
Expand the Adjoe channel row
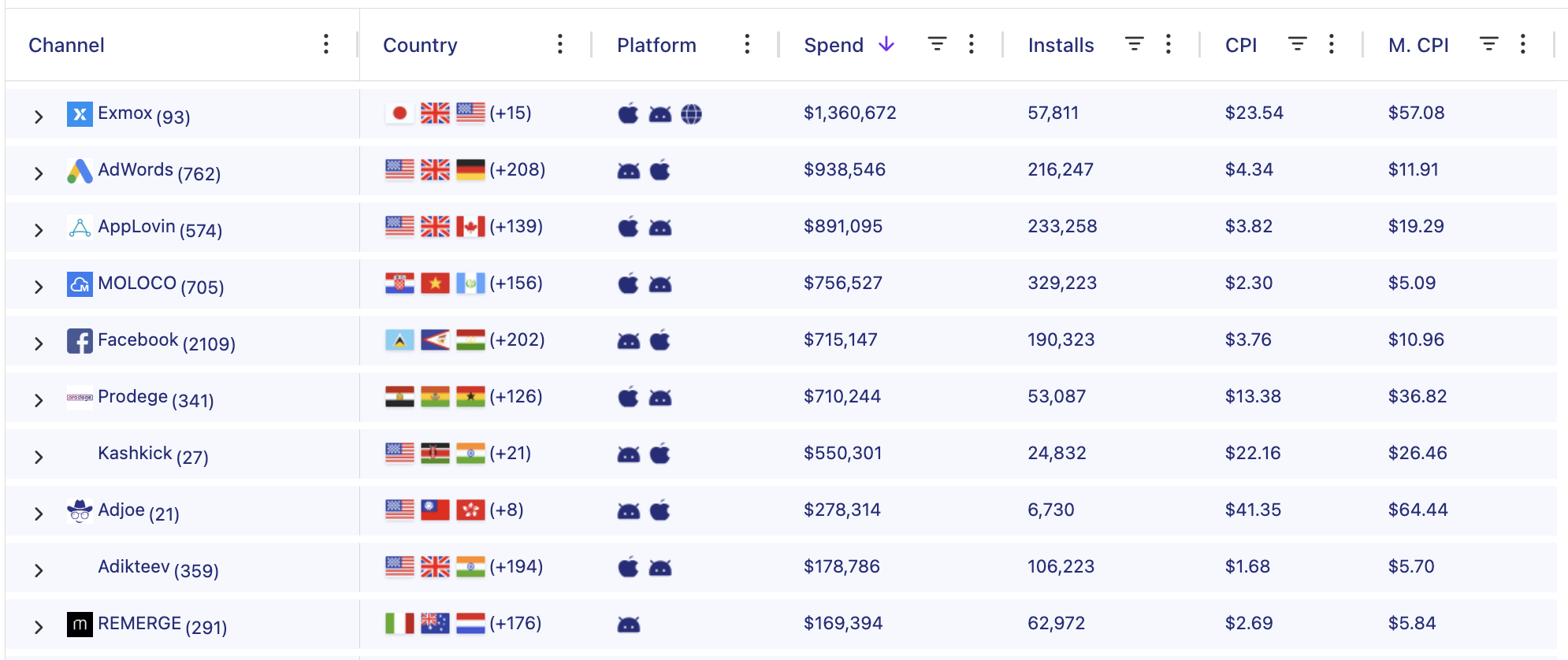coord(39,514)
